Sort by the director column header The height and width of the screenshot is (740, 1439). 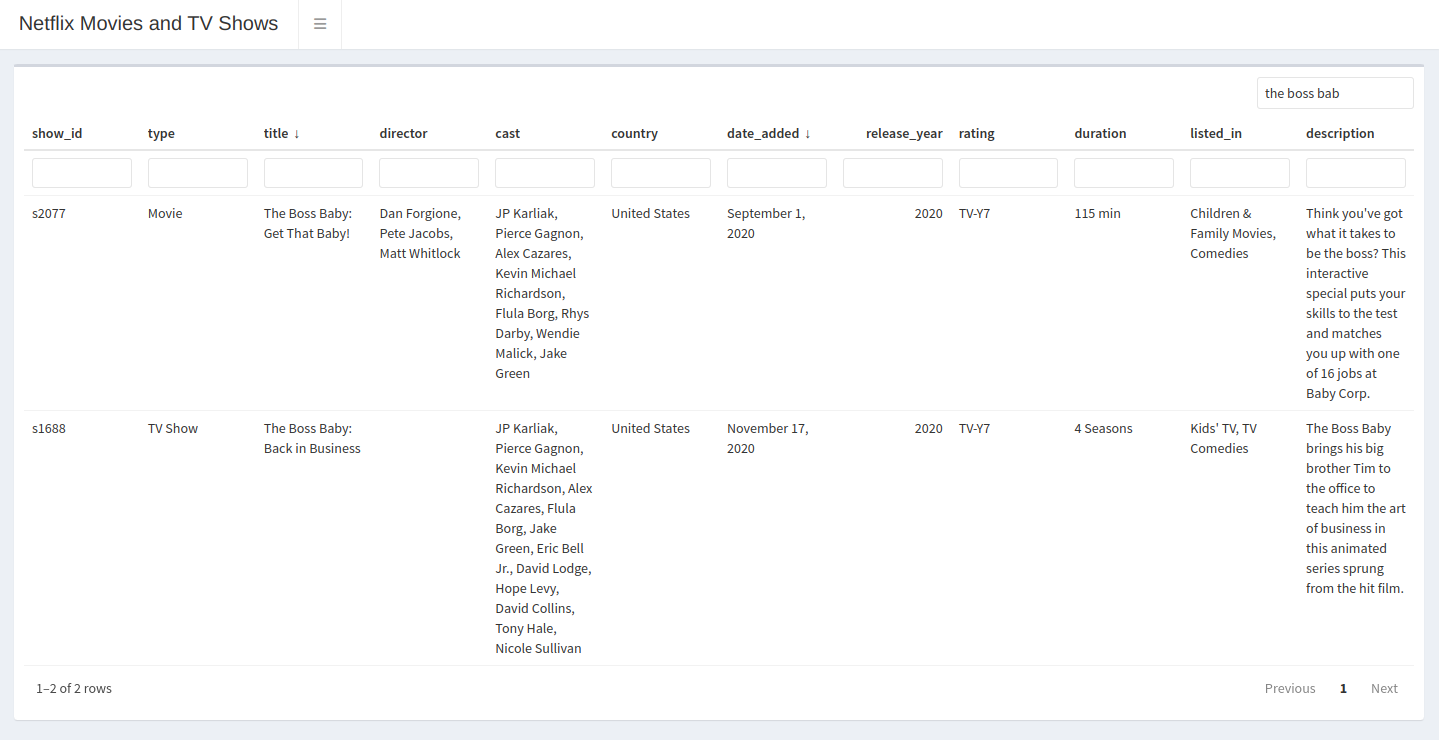(403, 133)
